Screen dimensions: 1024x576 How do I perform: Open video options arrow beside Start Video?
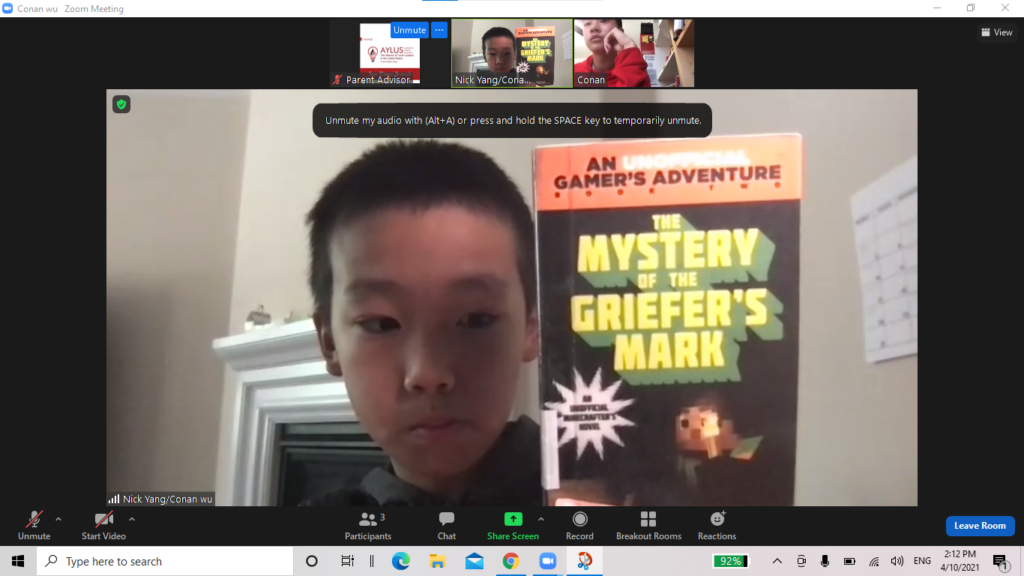tap(132, 519)
